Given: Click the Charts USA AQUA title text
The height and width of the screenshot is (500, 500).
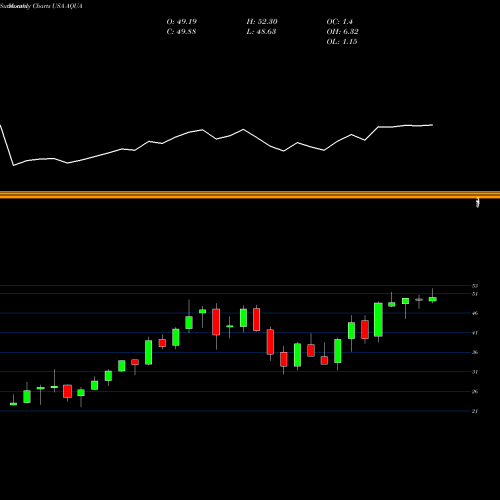Looking at the screenshot, I should 58,6.
